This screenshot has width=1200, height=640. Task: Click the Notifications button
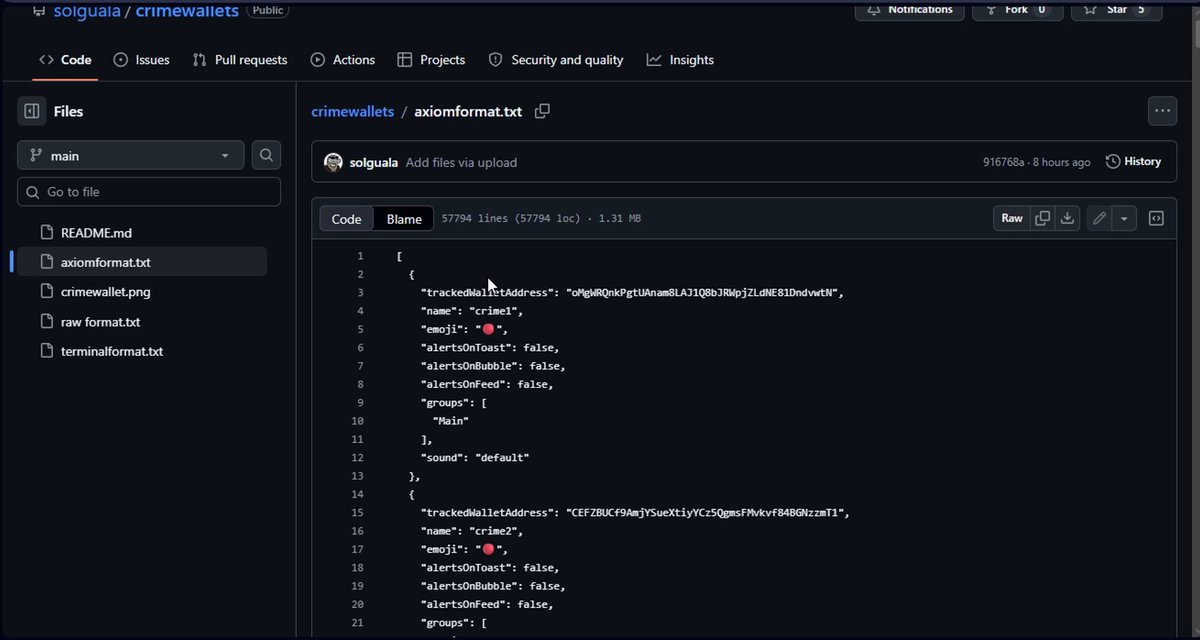tap(909, 10)
